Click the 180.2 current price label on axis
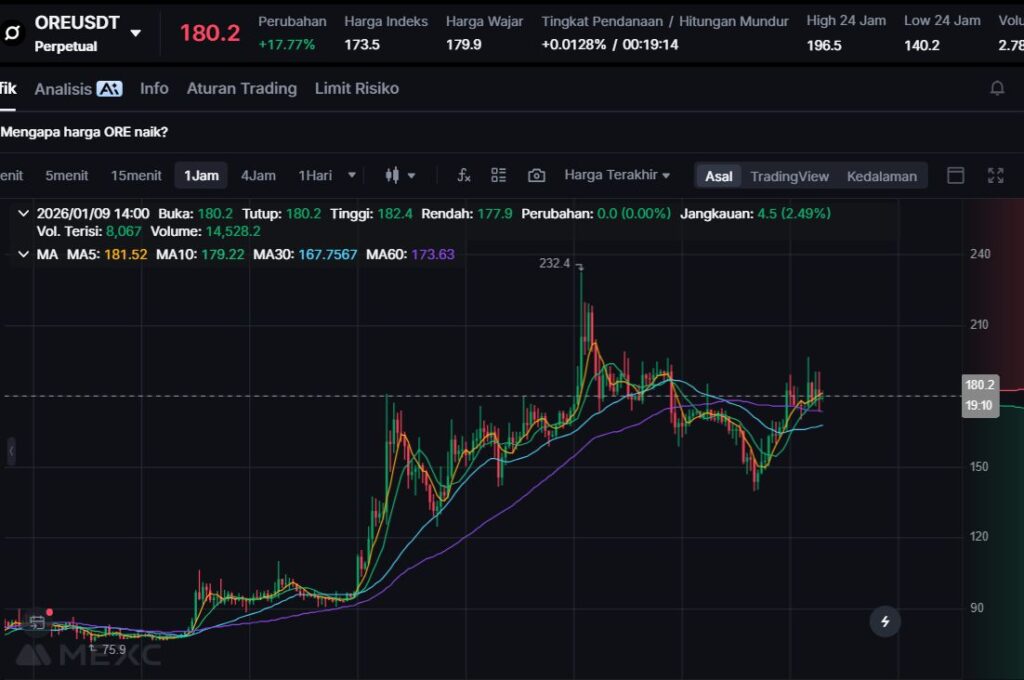Image resolution: width=1024 pixels, height=680 pixels. pos(980,385)
